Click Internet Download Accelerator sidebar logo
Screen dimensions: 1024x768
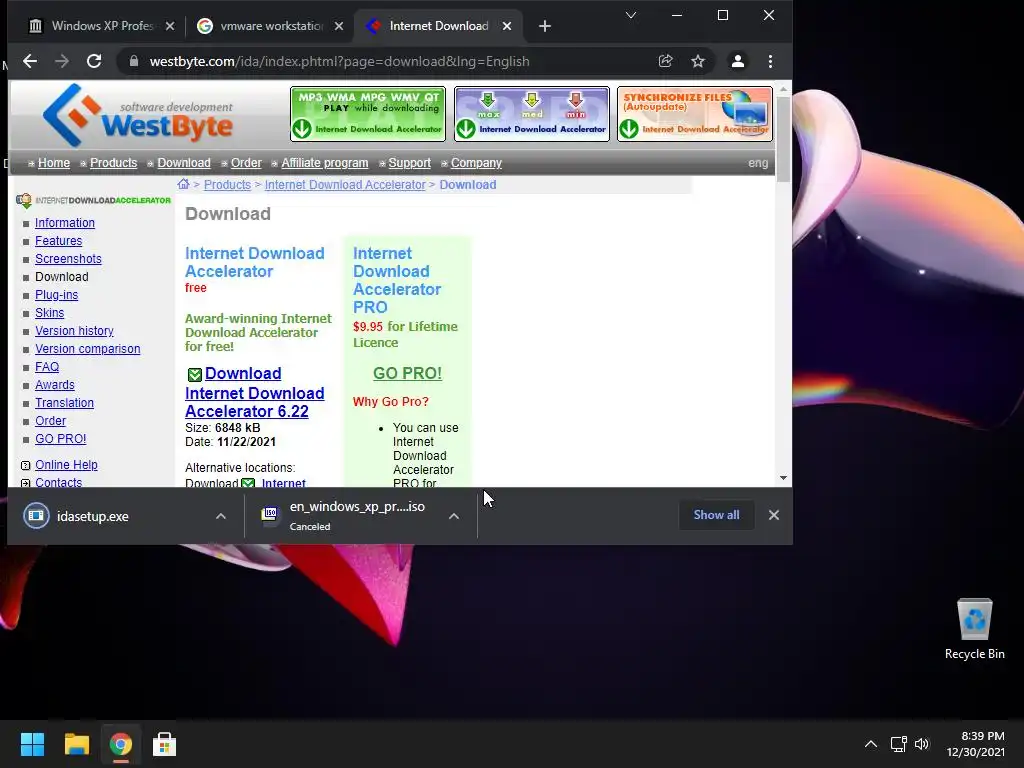coord(93,200)
